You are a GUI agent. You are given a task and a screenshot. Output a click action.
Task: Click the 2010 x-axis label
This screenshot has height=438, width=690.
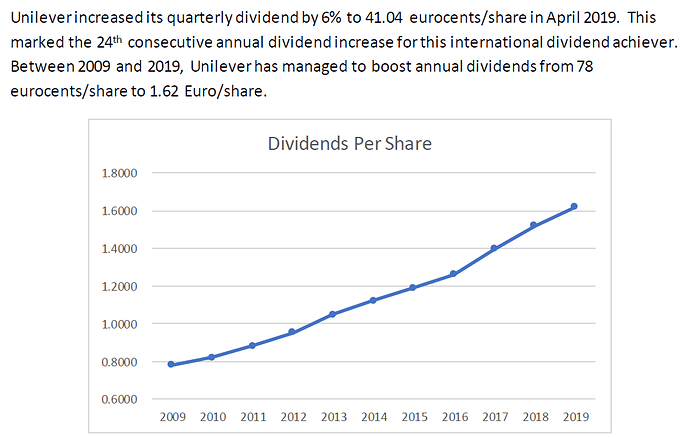[x=213, y=416]
